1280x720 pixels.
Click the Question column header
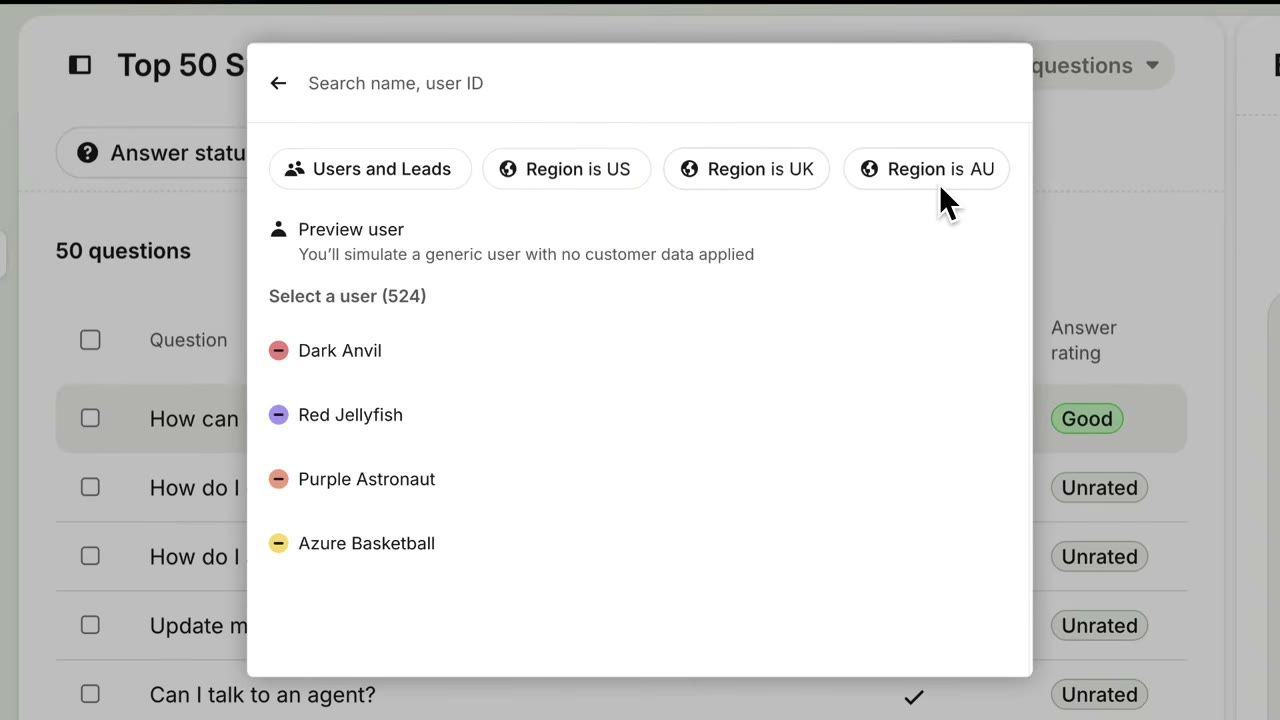point(188,340)
